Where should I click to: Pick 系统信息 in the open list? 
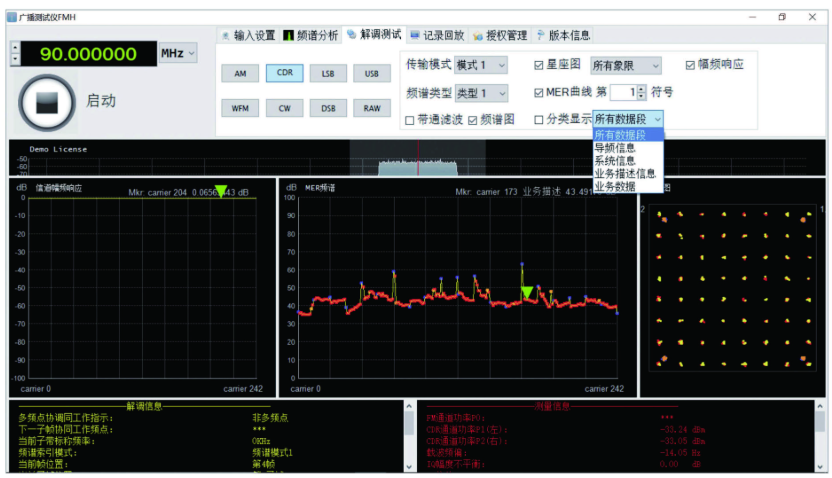click(x=616, y=160)
